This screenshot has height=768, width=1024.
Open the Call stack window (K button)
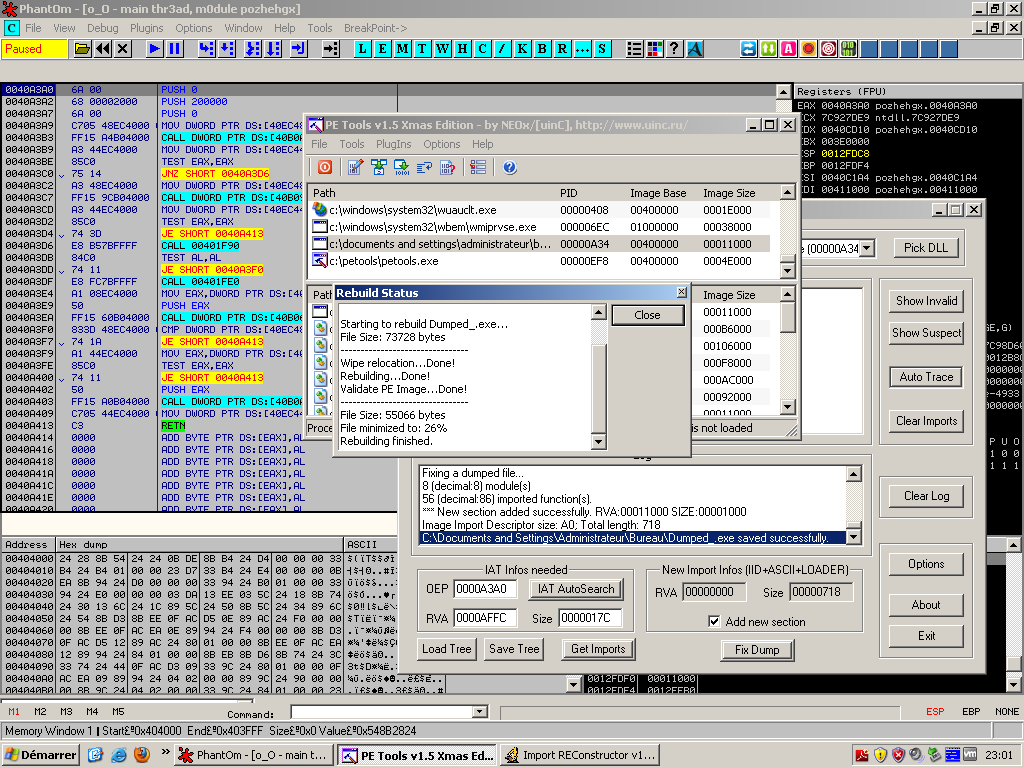(x=521, y=48)
